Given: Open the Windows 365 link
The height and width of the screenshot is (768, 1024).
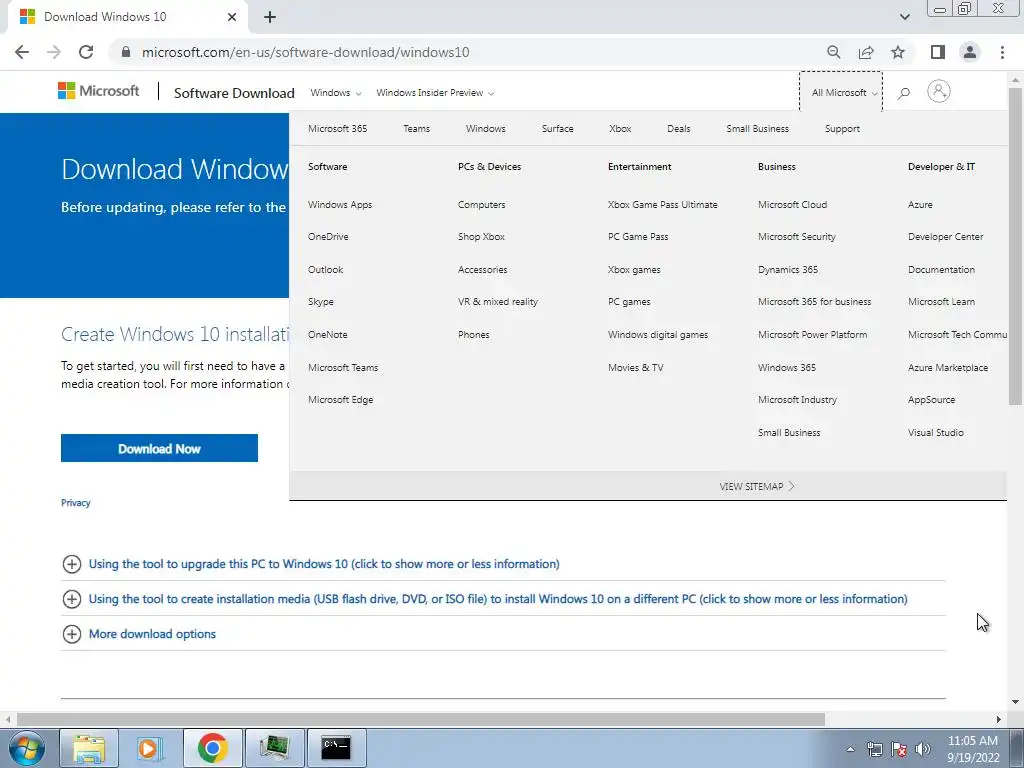Looking at the screenshot, I should click(787, 367).
